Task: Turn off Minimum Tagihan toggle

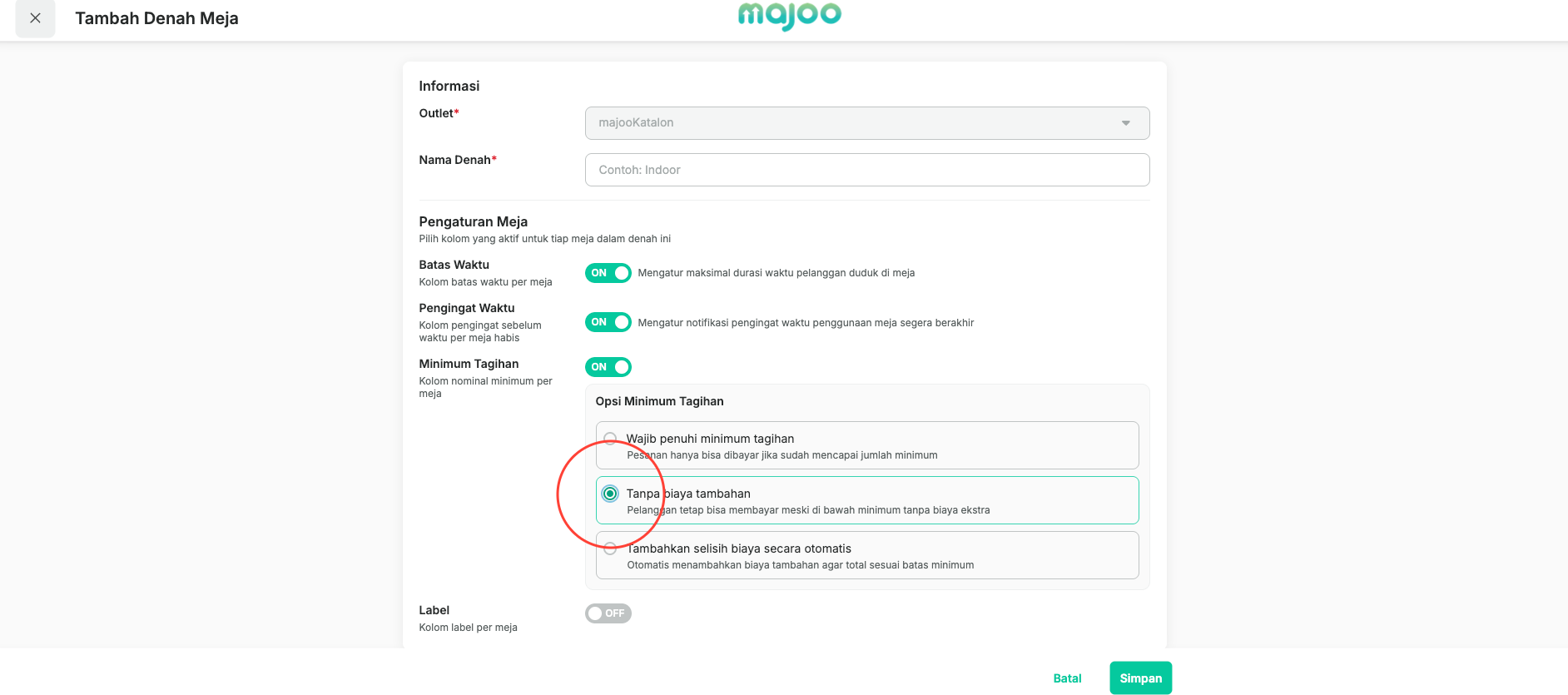Action: point(608,367)
